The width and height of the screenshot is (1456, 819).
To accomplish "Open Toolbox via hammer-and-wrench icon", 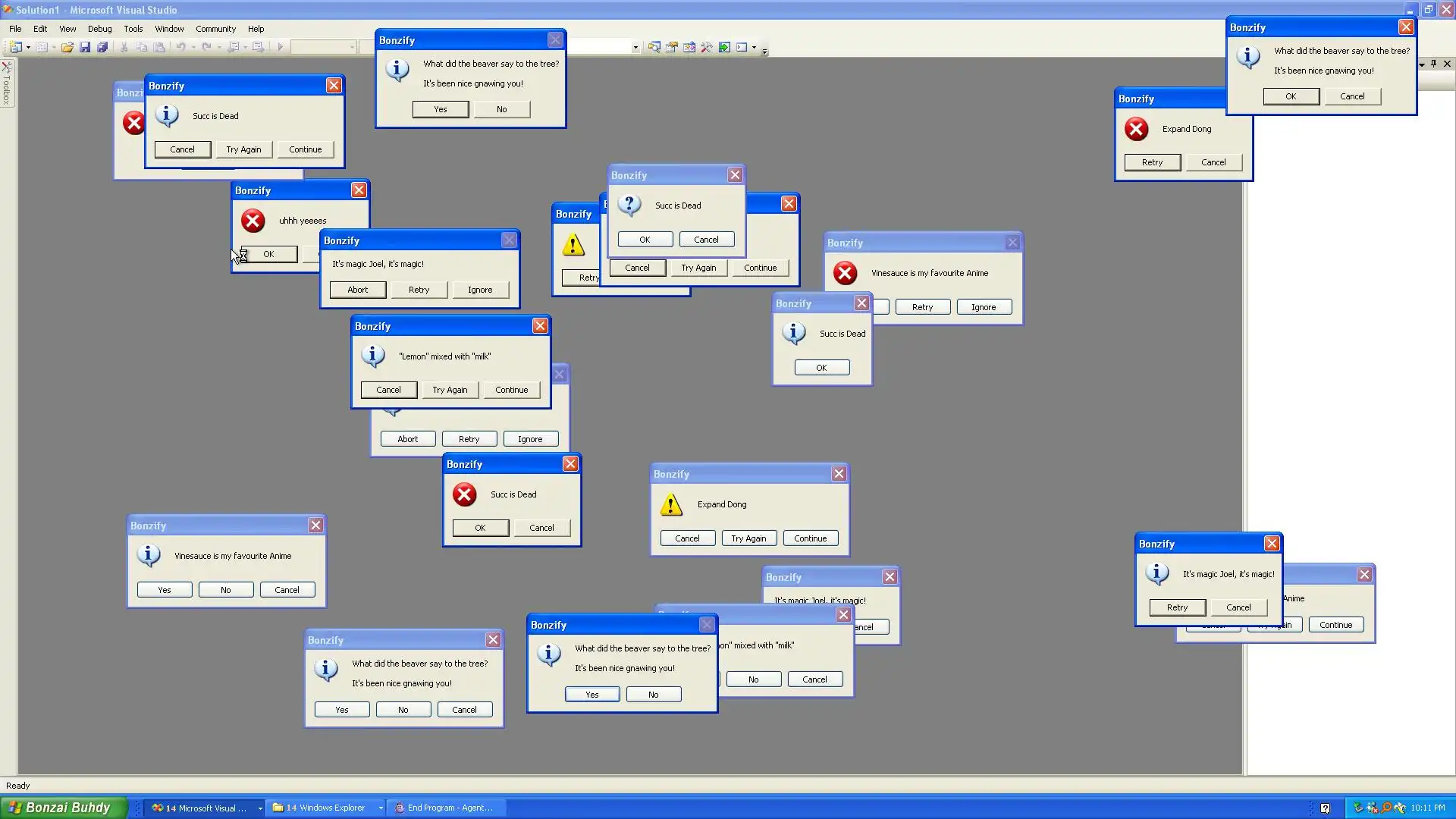I will [707, 47].
